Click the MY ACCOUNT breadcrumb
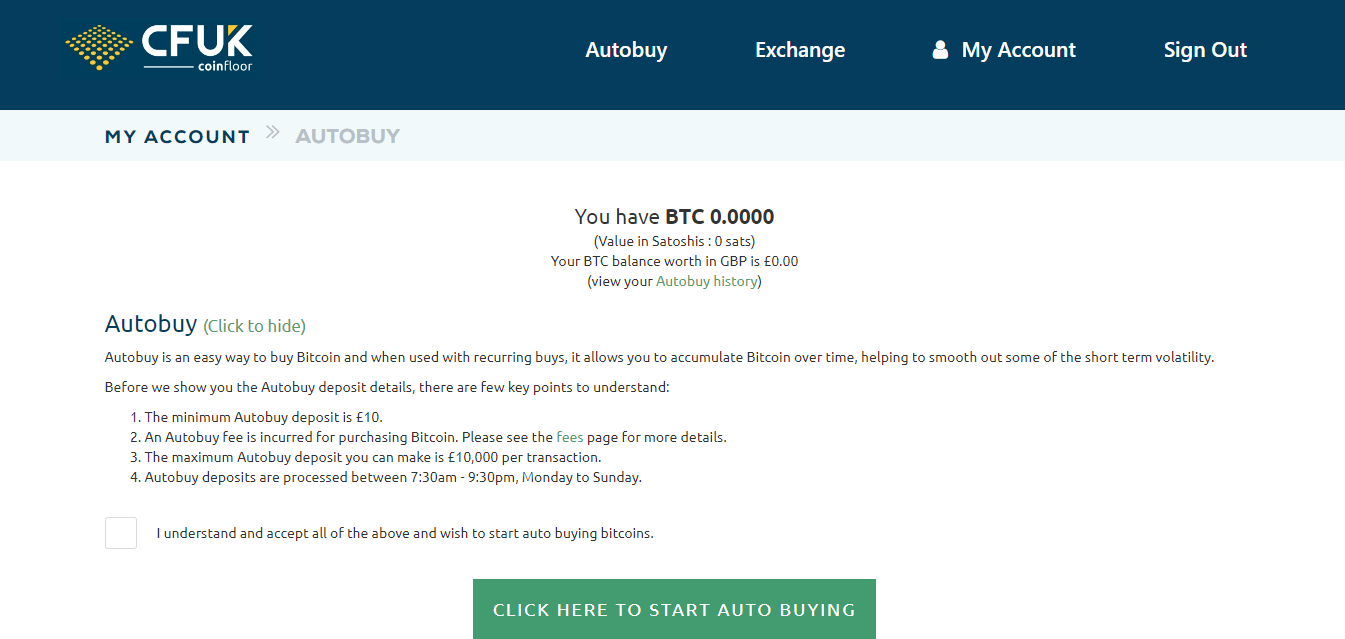Image resolution: width=1345 pixels, height=639 pixels. coord(177,137)
